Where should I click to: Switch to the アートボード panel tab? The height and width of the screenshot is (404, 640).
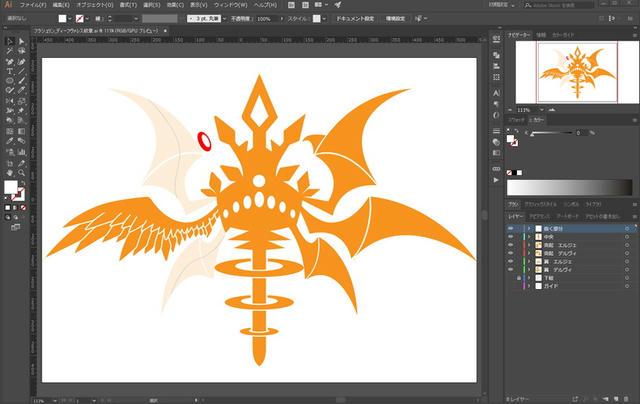(567, 216)
